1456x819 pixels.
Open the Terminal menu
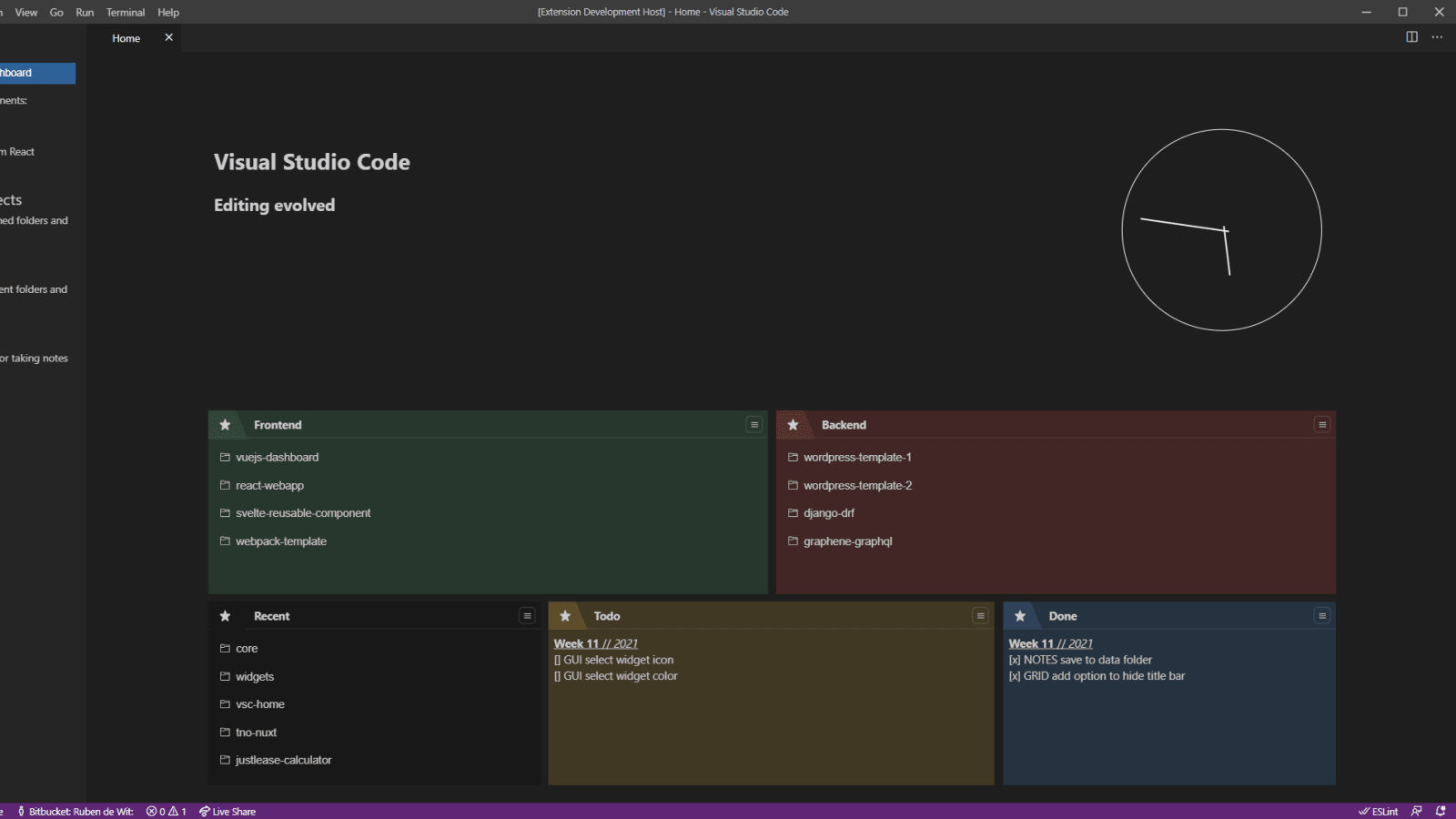coord(126,13)
